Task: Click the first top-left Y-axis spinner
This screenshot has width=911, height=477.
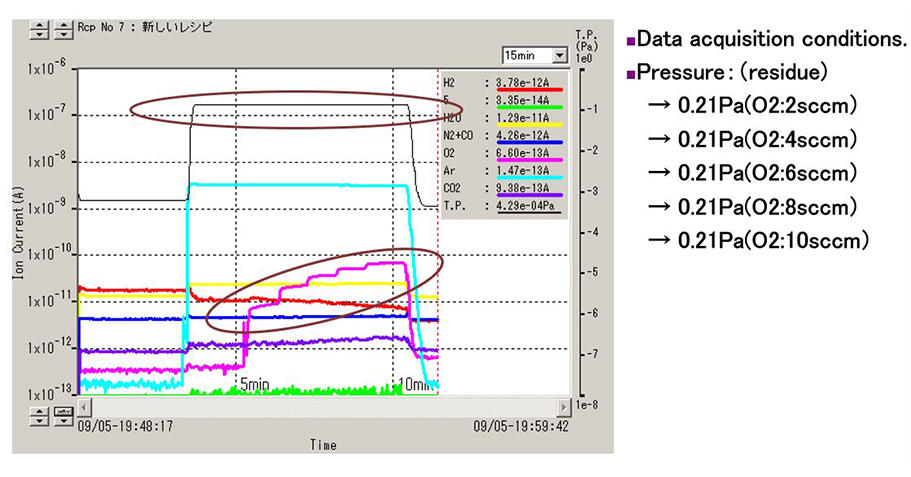Action: click(40, 29)
